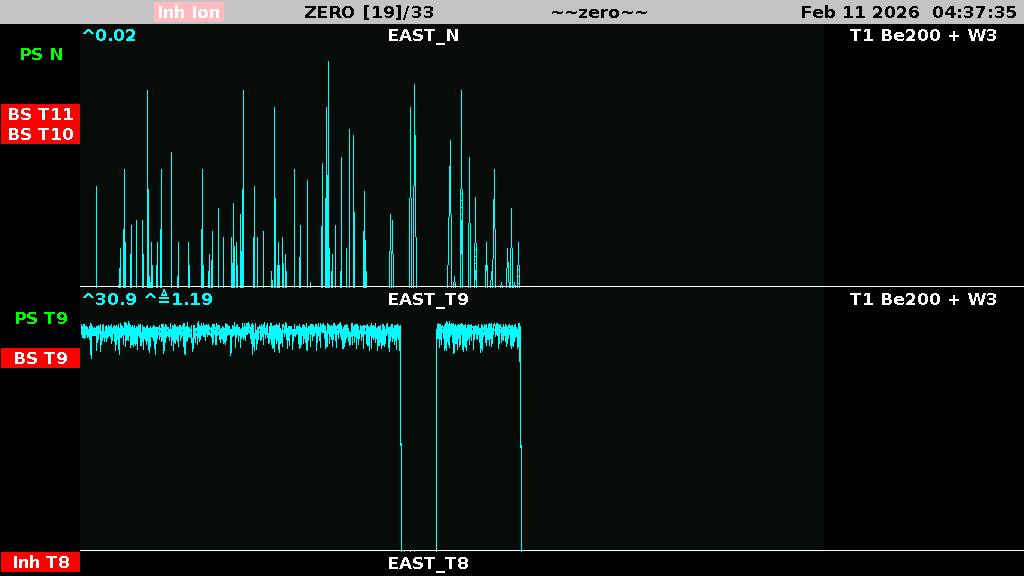This screenshot has height=576, width=1024.
Task: Click the pink Inh Ion indicator
Action: (x=189, y=12)
